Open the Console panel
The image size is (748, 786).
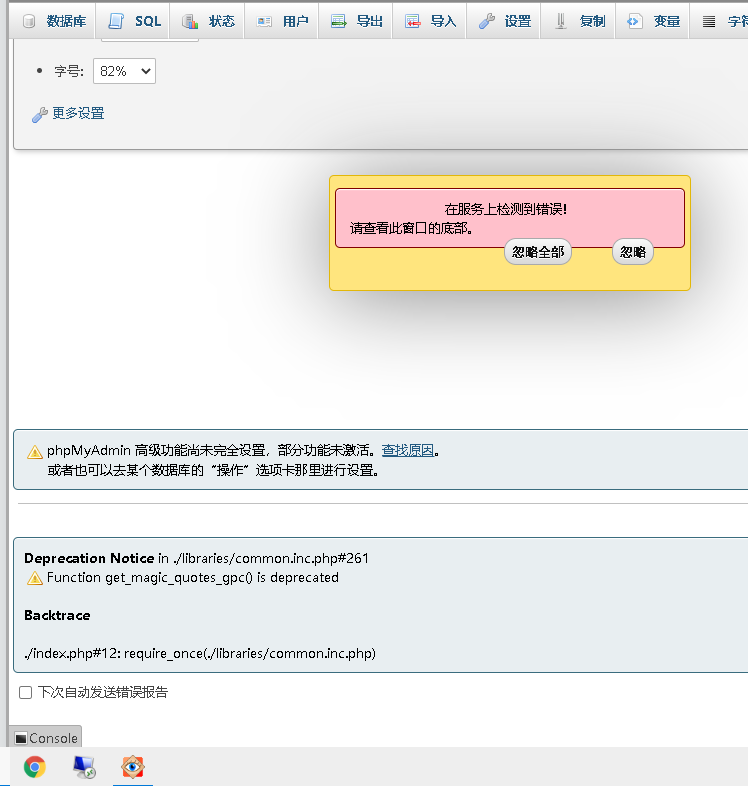tap(46, 738)
